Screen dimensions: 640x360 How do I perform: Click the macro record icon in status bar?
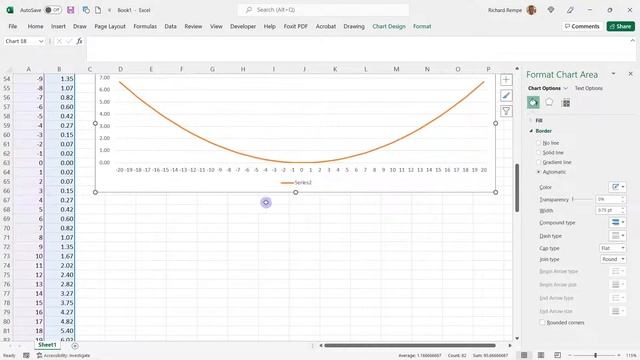point(26,356)
